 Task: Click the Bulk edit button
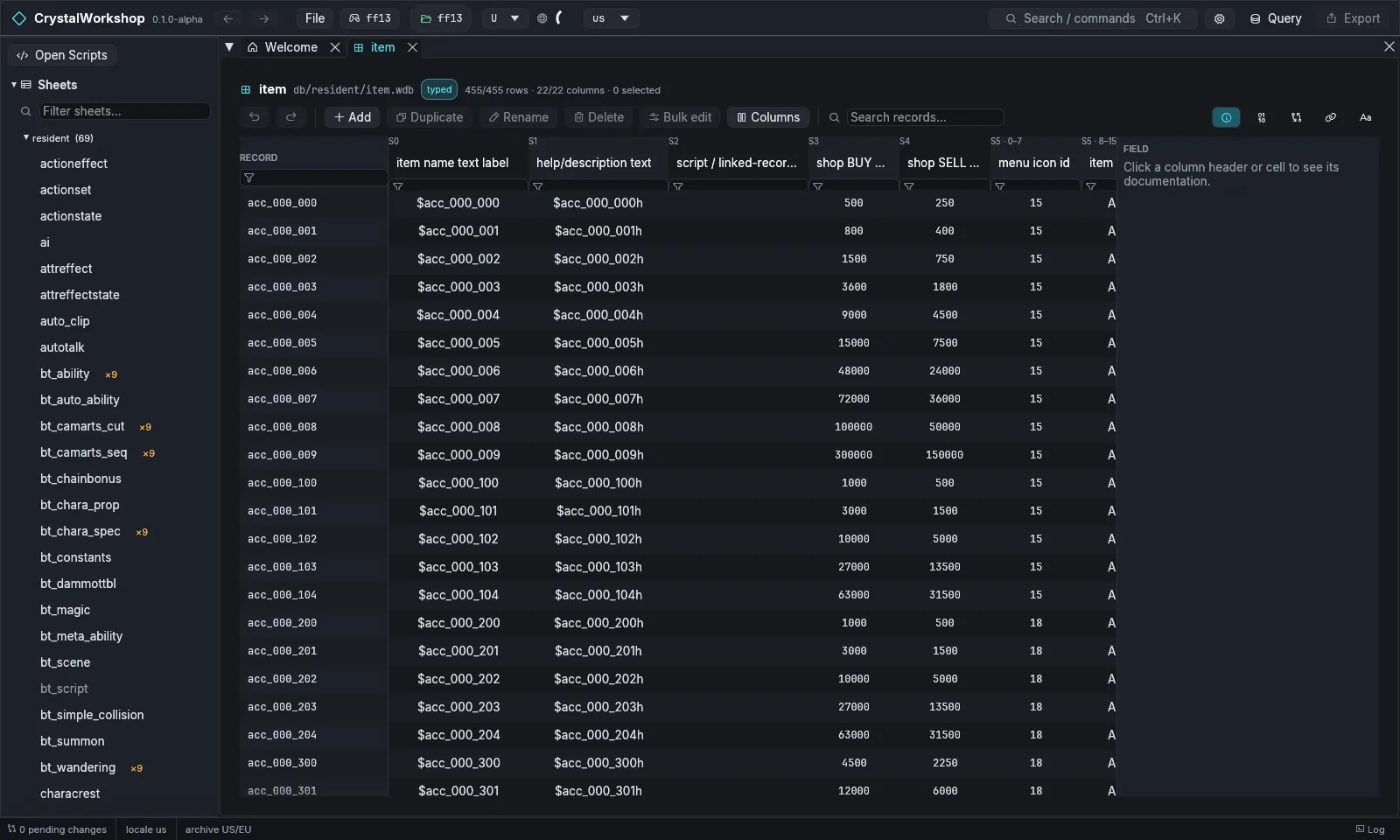tap(680, 117)
